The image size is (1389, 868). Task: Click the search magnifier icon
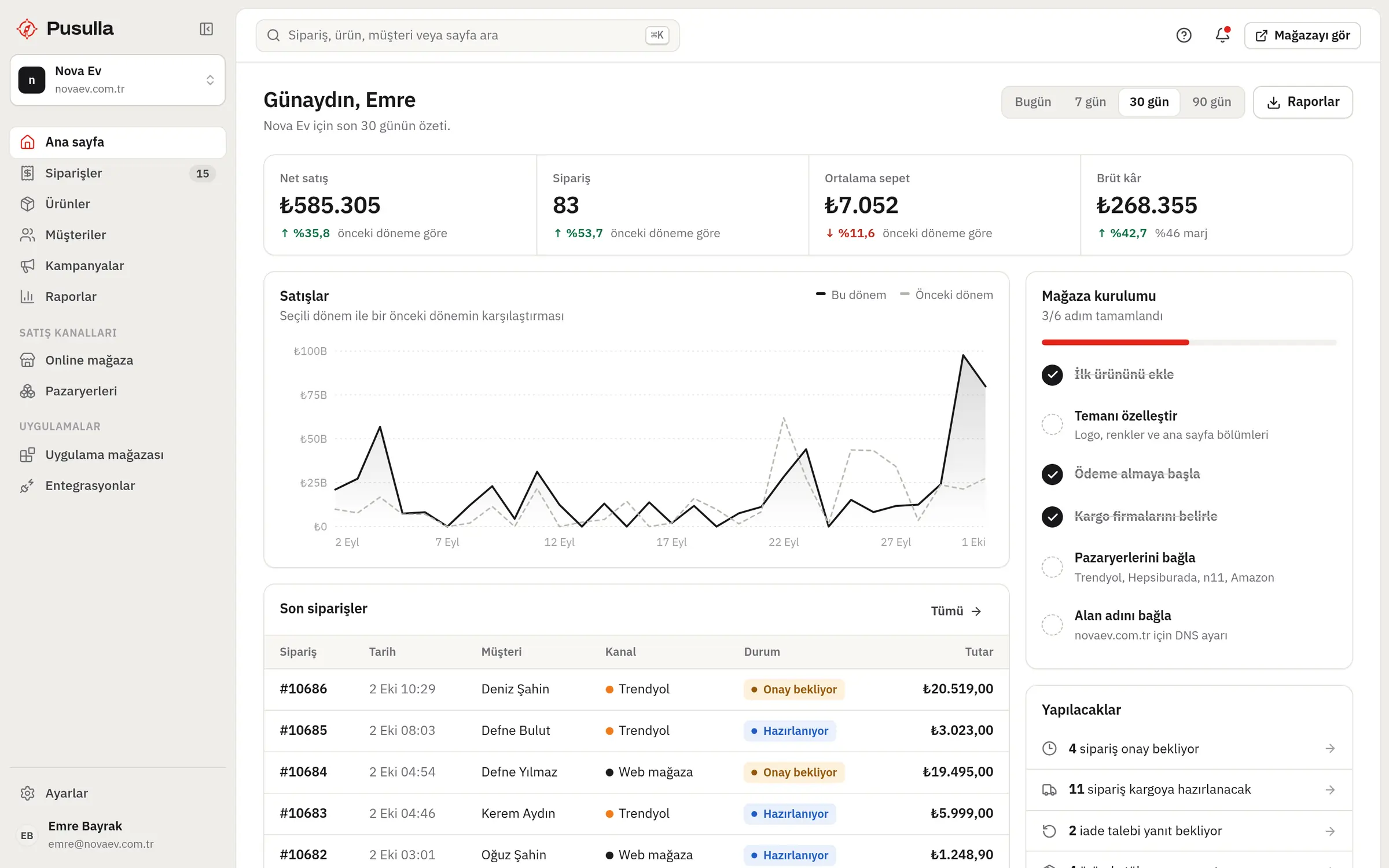pos(273,35)
